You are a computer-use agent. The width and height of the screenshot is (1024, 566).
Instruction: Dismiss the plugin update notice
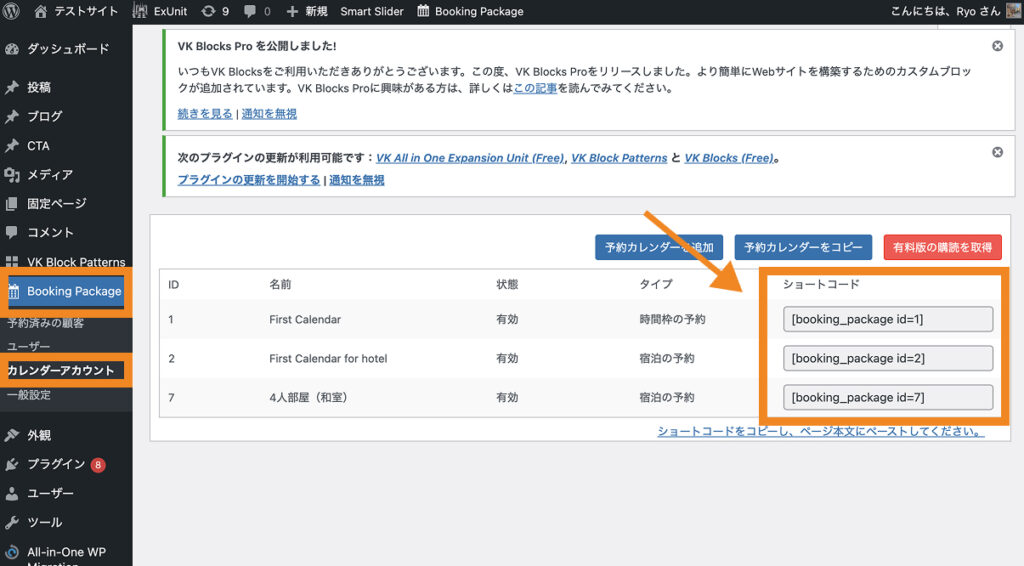point(997,152)
